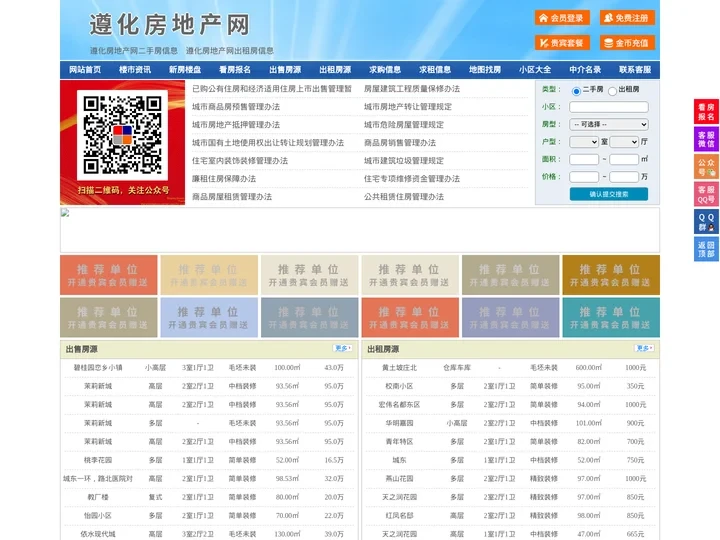Click first red-orange 推荐单位 banner in top row
The height and width of the screenshot is (540, 720).
(109, 275)
